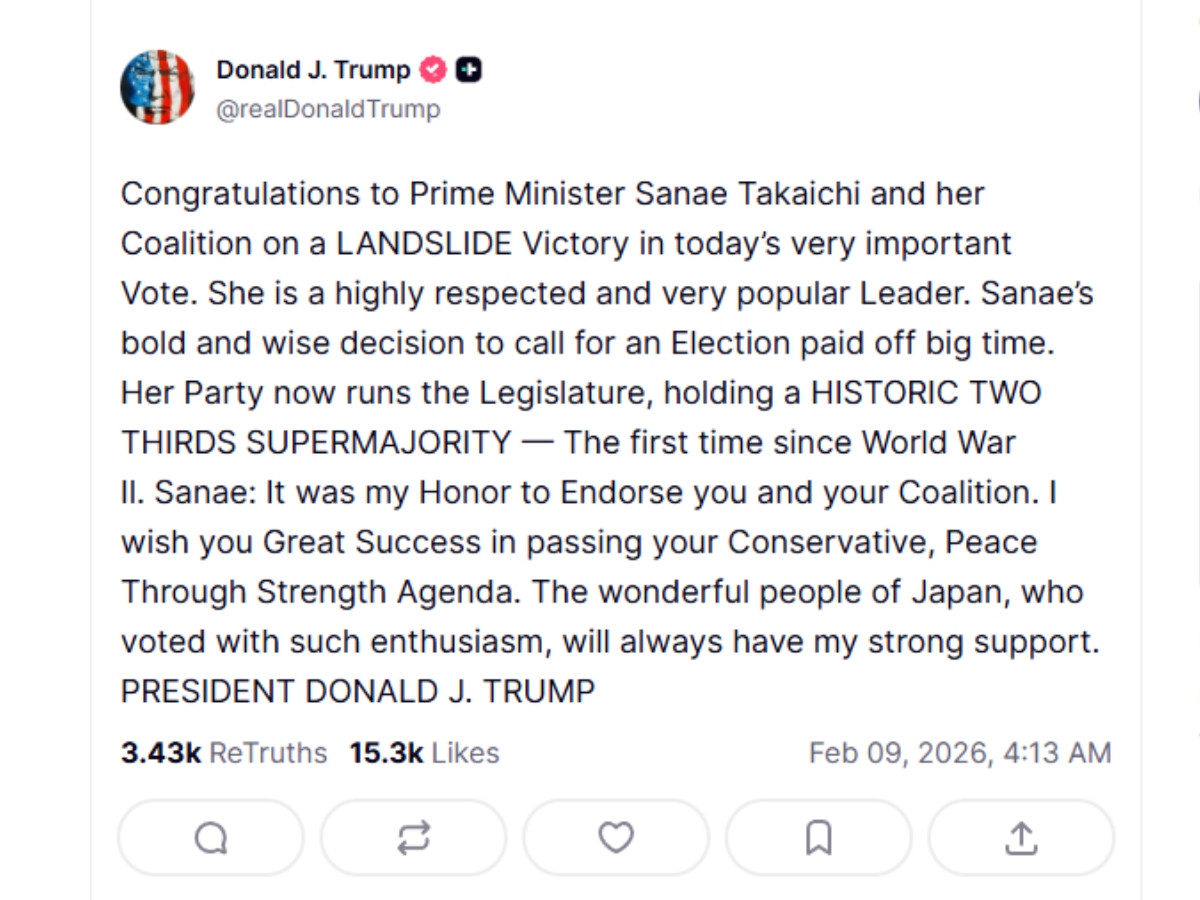Select the bookmark icon below the post
Viewport: 1200px width, 900px height.
pos(818,838)
